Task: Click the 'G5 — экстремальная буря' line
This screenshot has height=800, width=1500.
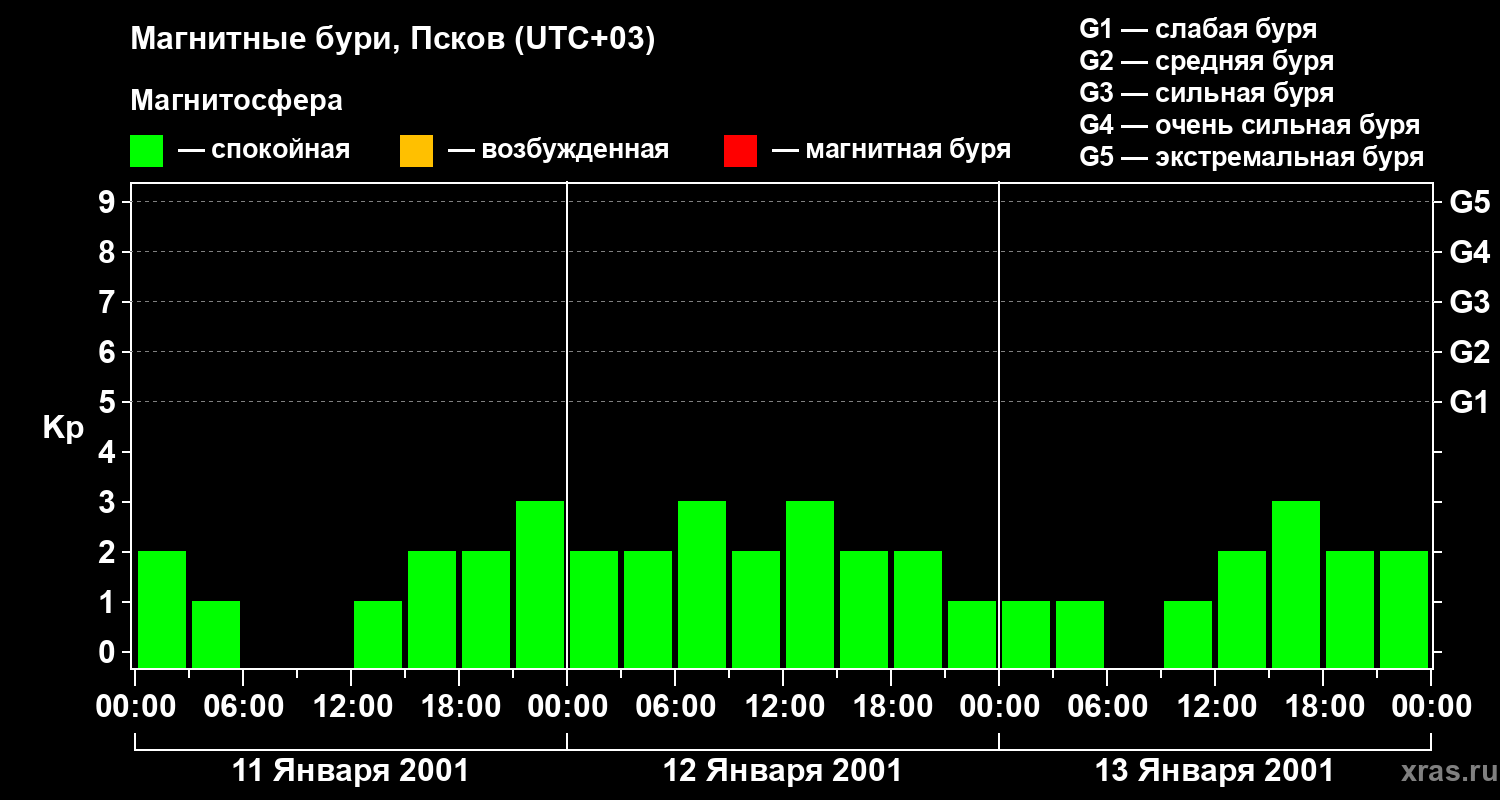Action: tap(1252, 157)
